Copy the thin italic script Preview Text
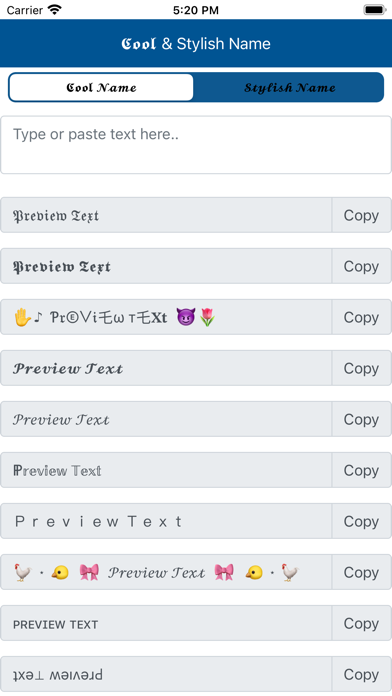Screen dimensions: 392x696 click(x=361, y=419)
